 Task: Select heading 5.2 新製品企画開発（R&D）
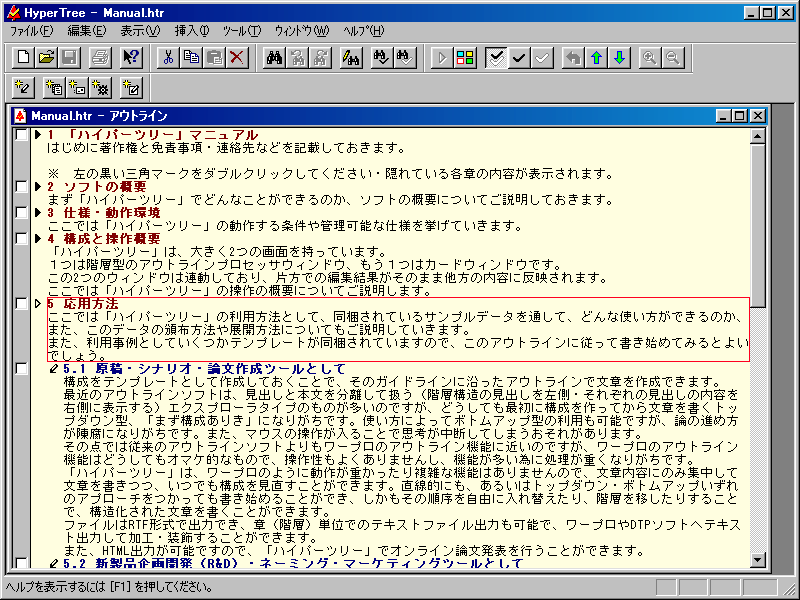coord(293,563)
